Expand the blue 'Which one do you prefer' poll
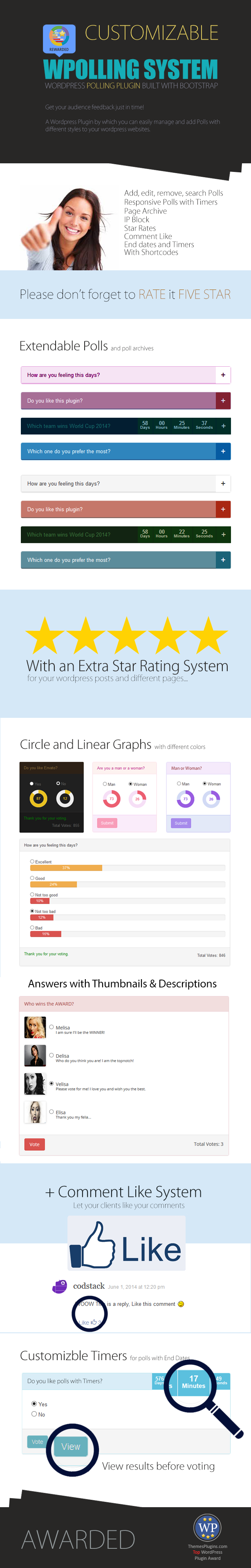 point(223,452)
